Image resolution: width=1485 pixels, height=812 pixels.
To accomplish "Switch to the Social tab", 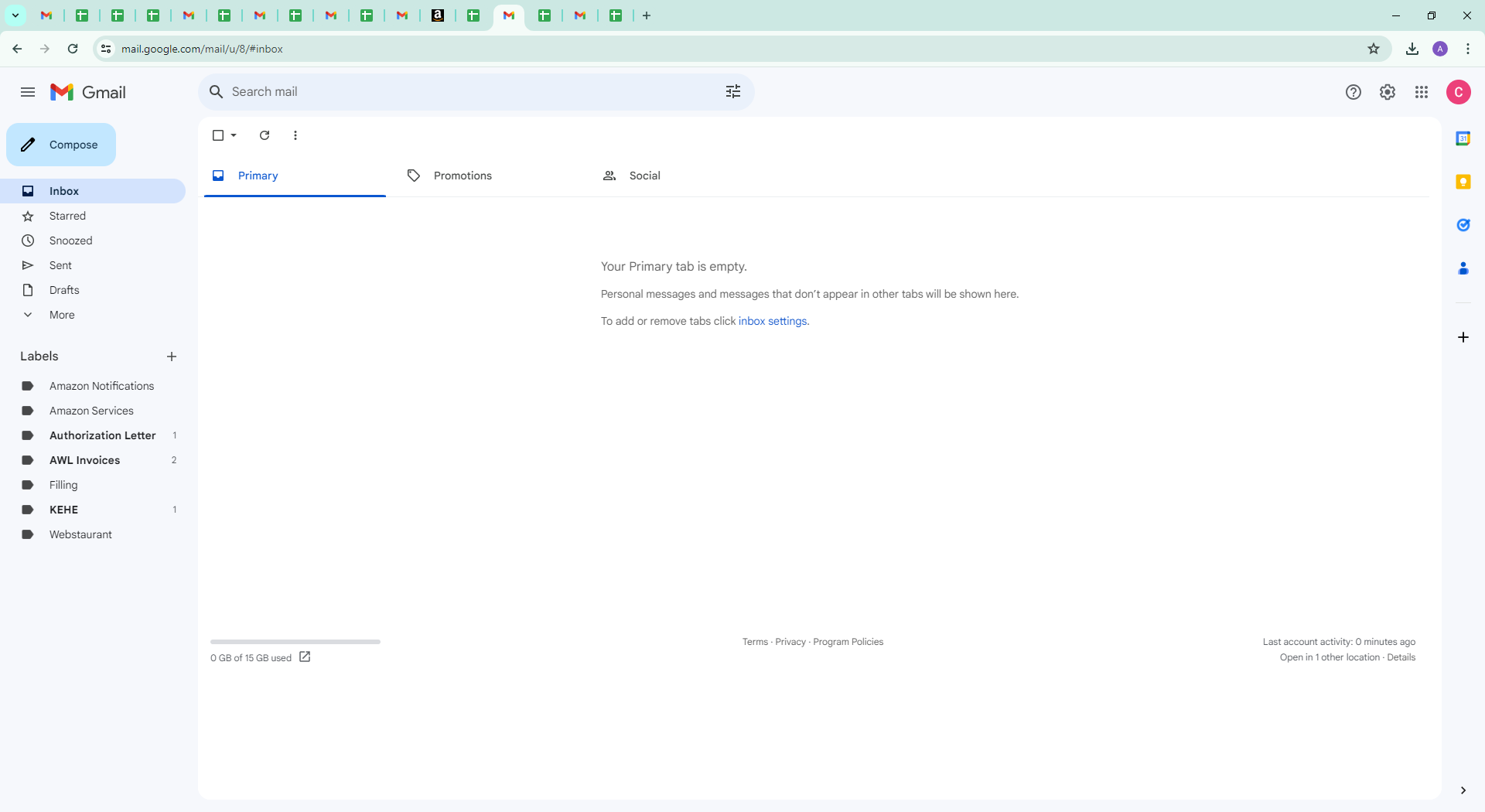I will click(x=686, y=176).
